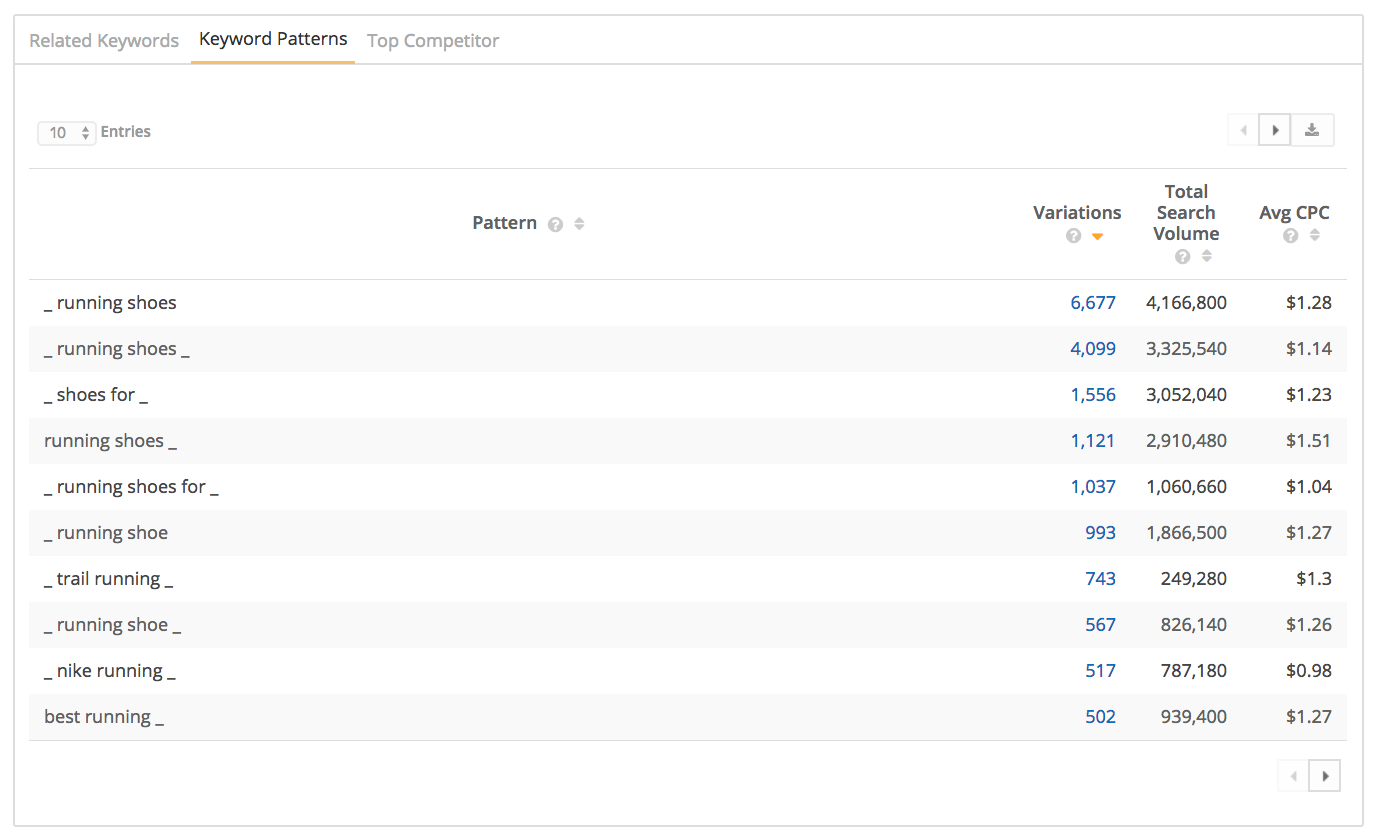Image resolution: width=1383 pixels, height=839 pixels.
Task: Click the 1,866,500 search volume value
Action: (1186, 533)
